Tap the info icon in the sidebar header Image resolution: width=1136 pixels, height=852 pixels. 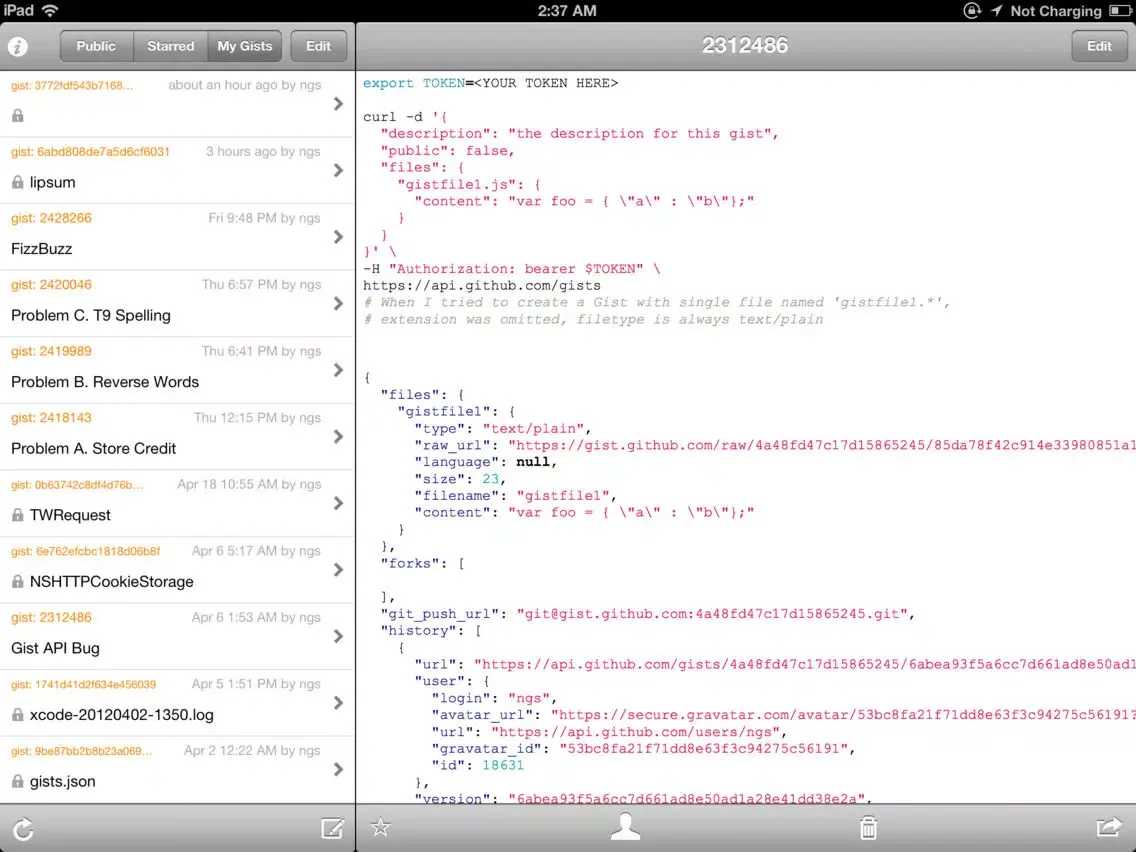[18, 46]
